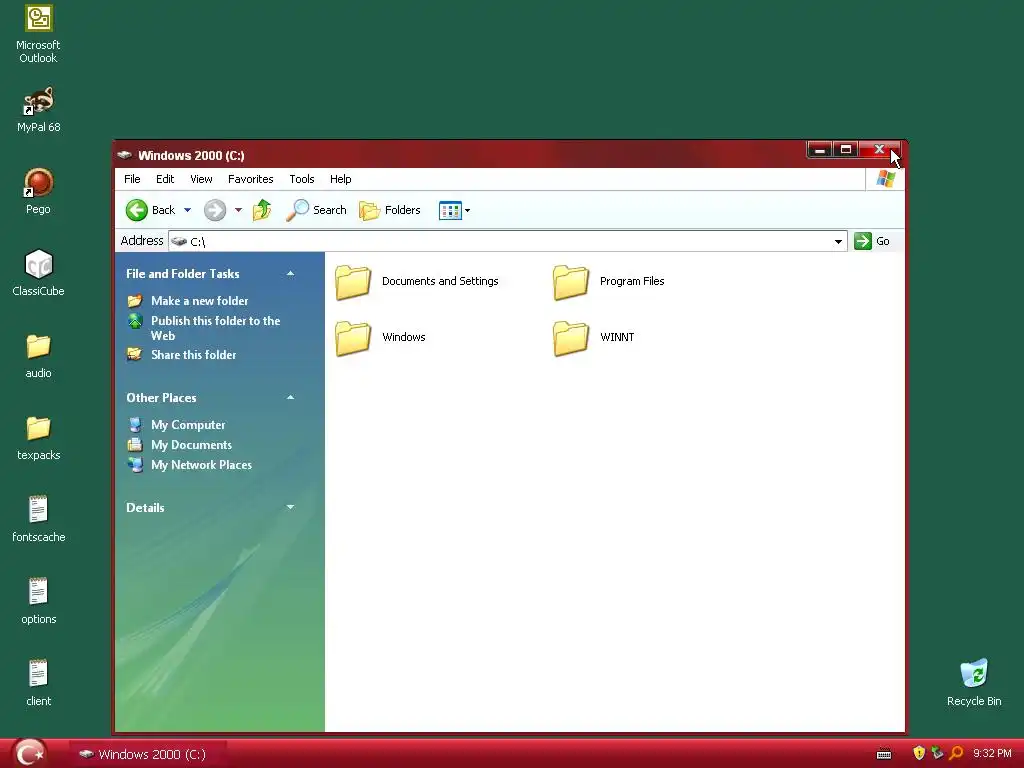The height and width of the screenshot is (768, 1024).
Task: Select the options file on desktop
Action: click(x=38, y=601)
